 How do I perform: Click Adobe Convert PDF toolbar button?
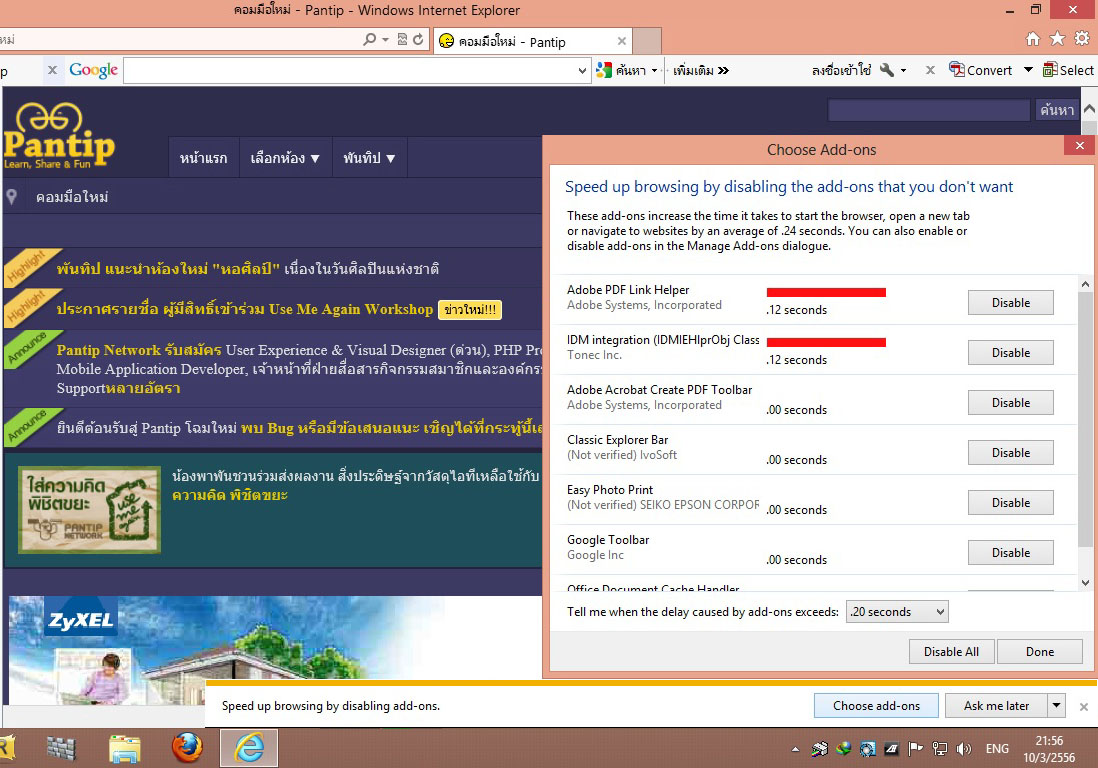(x=980, y=70)
